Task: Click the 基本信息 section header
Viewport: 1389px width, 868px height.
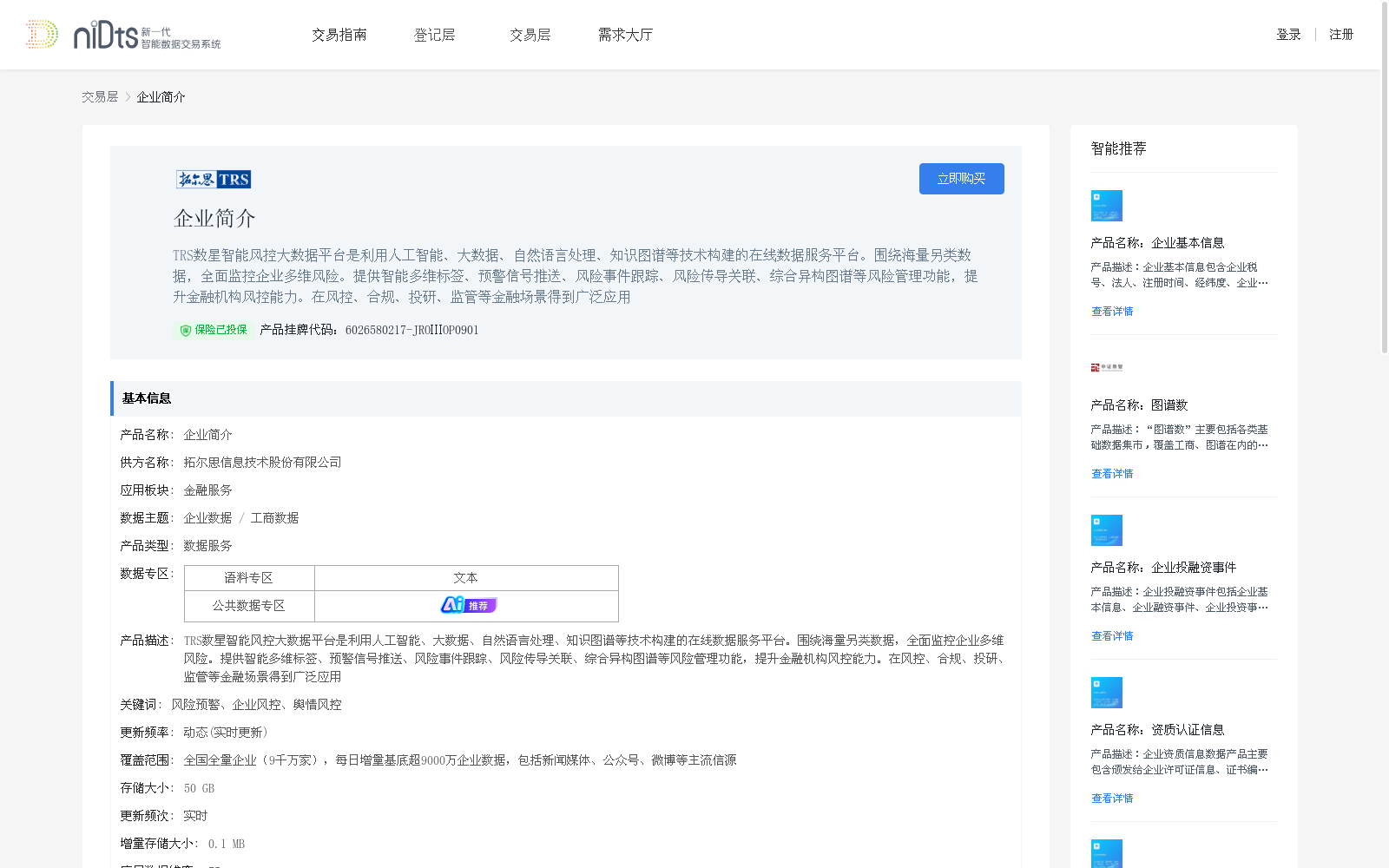Action: pyautogui.click(x=566, y=398)
